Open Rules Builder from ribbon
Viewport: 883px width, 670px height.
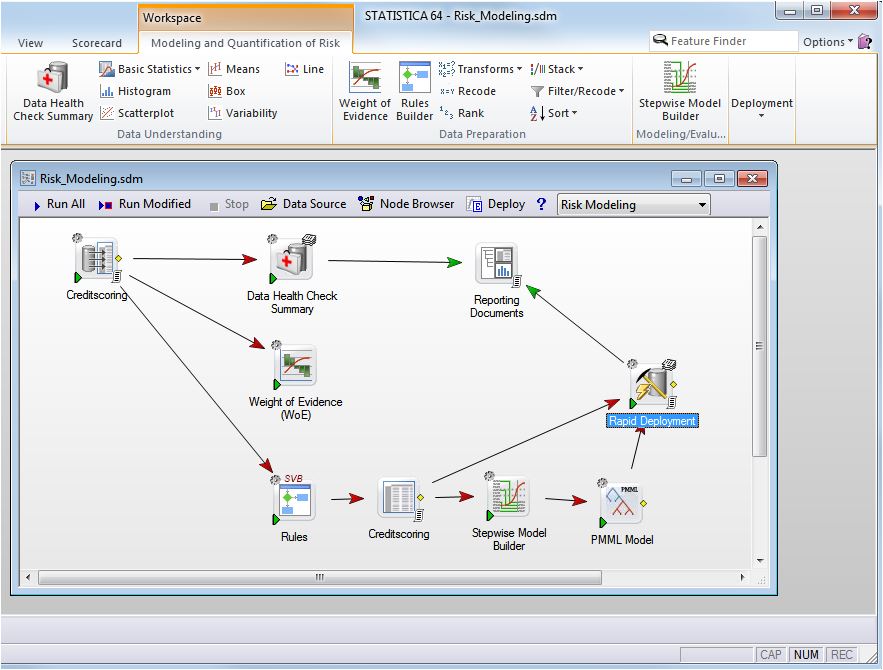point(414,92)
